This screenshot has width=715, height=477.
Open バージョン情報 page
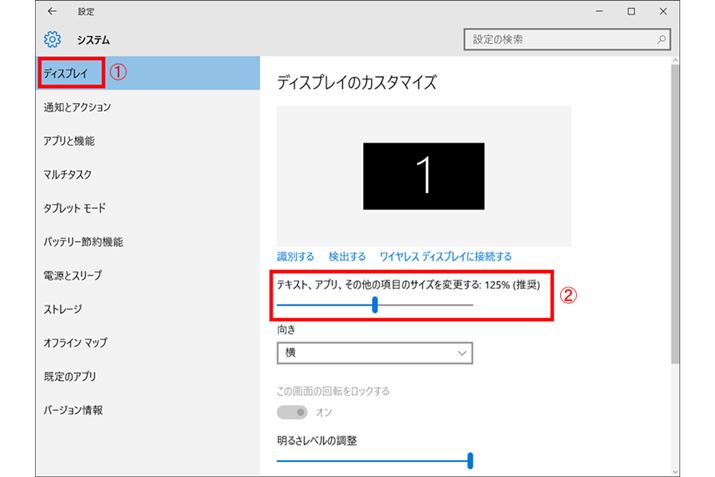click(x=148, y=410)
